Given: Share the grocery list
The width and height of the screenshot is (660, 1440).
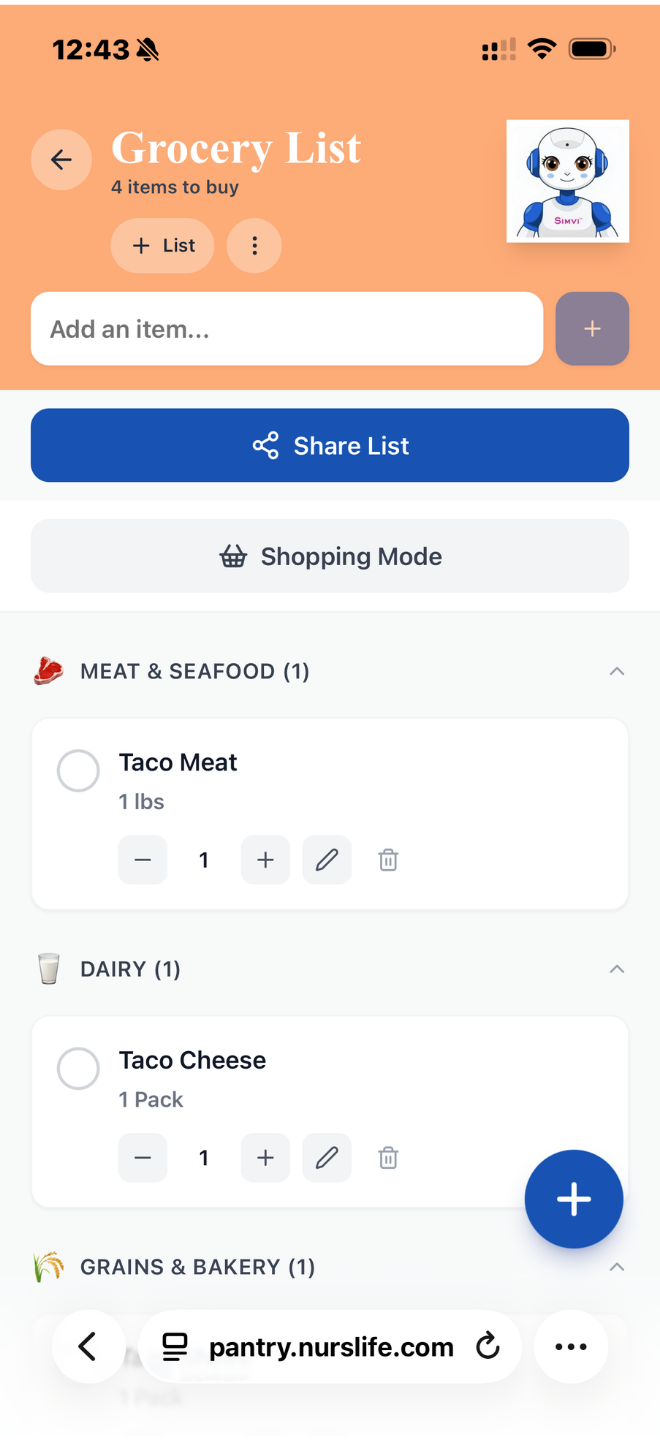Looking at the screenshot, I should (x=330, y=445).
